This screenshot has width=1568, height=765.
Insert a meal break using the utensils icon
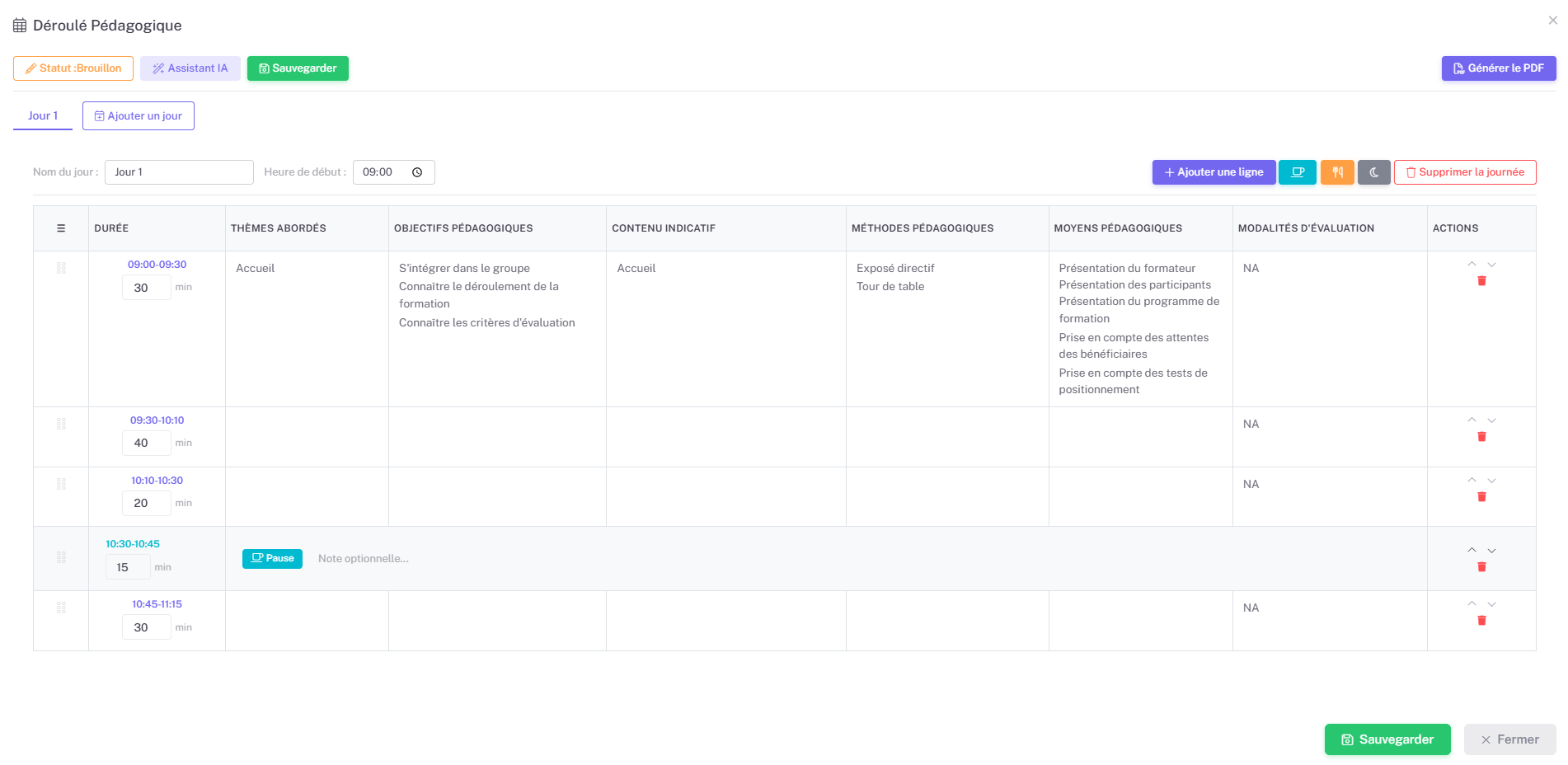pos(1337,171)
